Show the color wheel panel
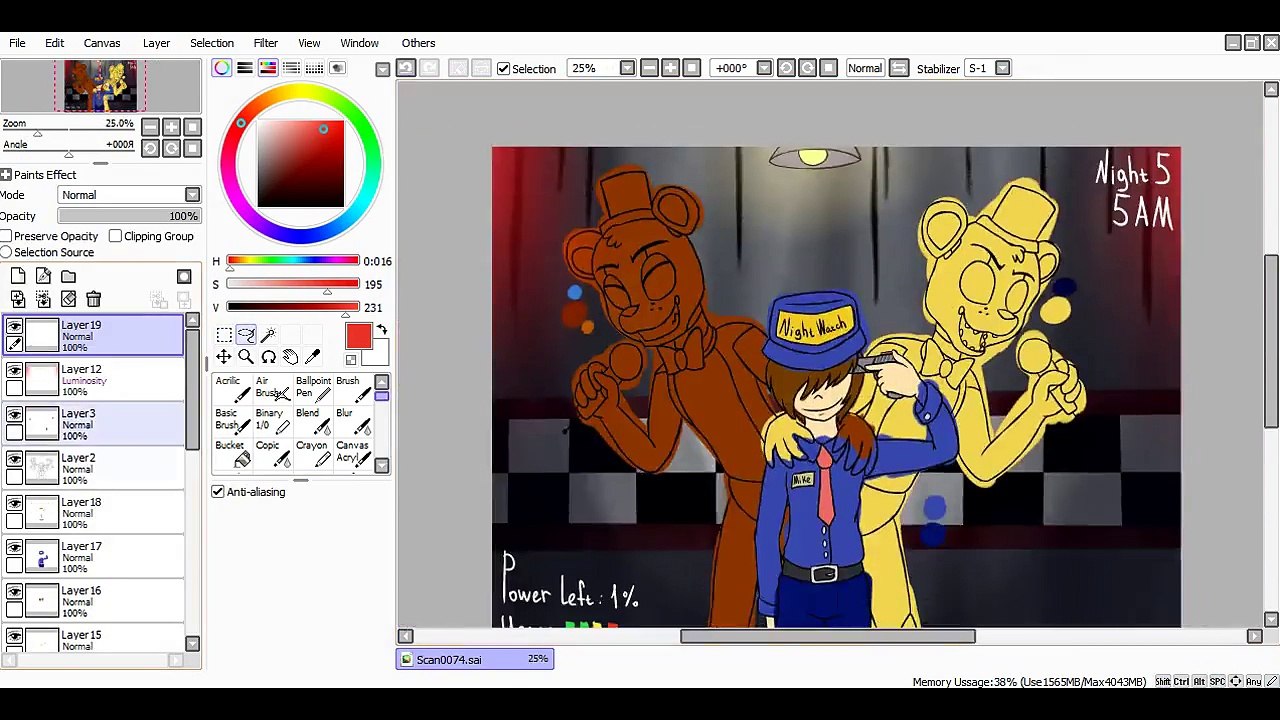Viewport: 1280px width, 720px height. coord(222,68)
